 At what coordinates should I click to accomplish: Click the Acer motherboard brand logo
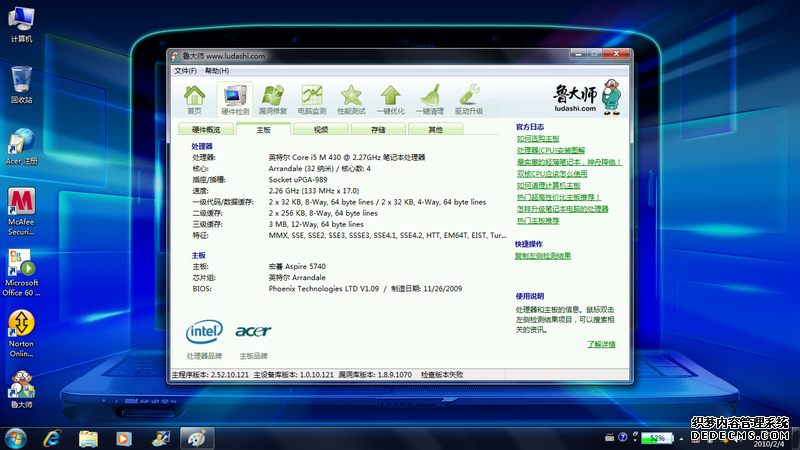pyautogui.click(x=253, y=332)
